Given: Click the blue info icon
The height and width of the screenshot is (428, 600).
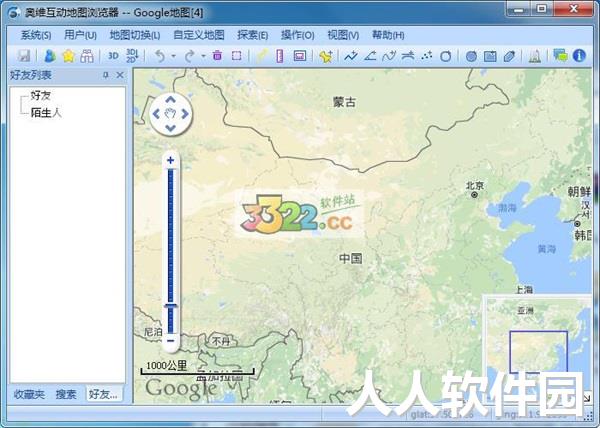Looking at the screenshot, I should (579, 56).
